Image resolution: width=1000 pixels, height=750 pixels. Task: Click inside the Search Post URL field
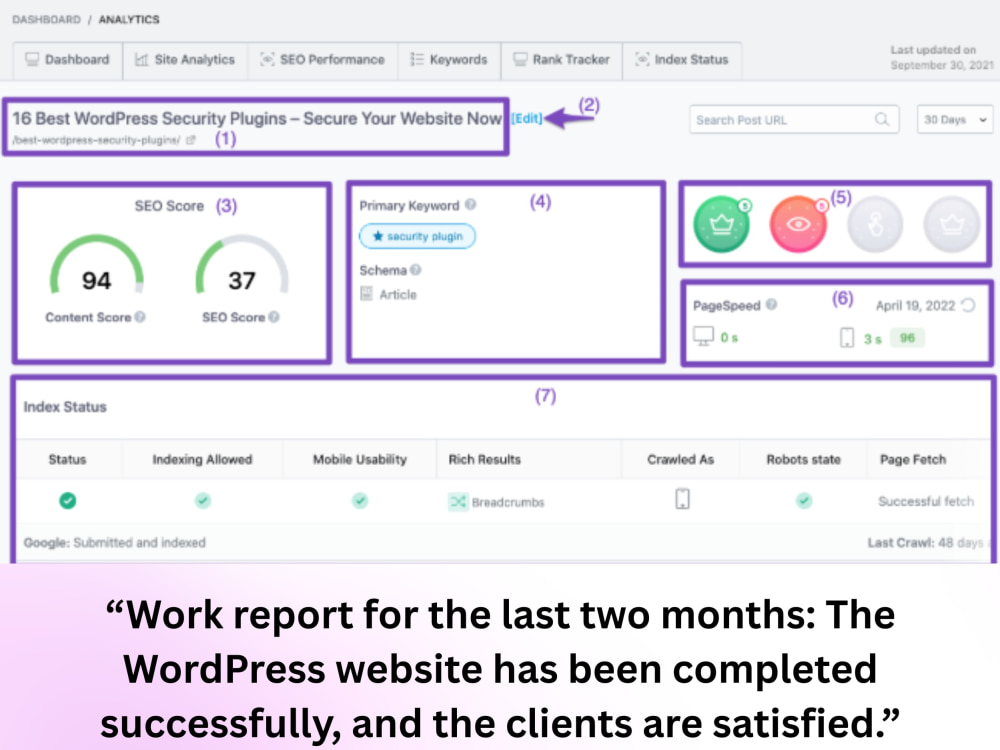coord(794,120)
